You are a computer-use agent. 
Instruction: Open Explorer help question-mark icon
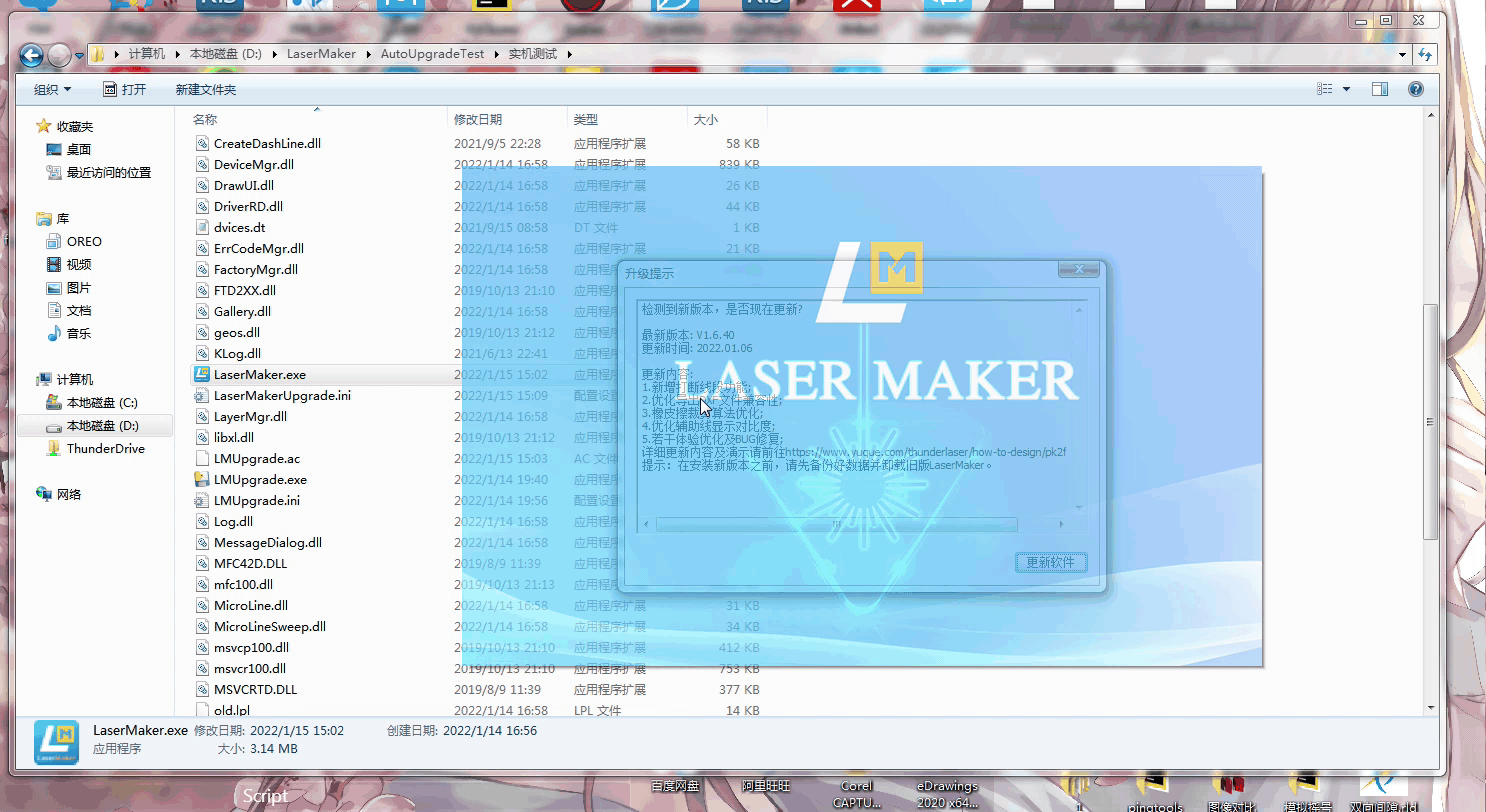click(x=1416, y=89)
